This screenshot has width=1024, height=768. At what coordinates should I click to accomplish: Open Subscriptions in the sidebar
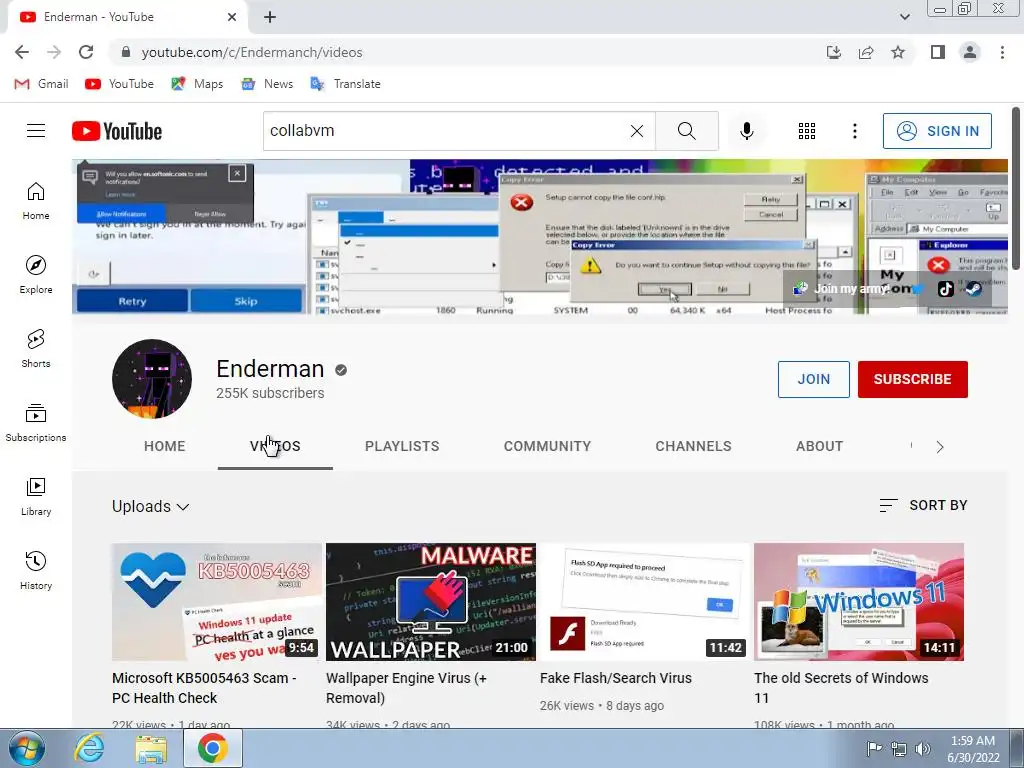point(36,423)
